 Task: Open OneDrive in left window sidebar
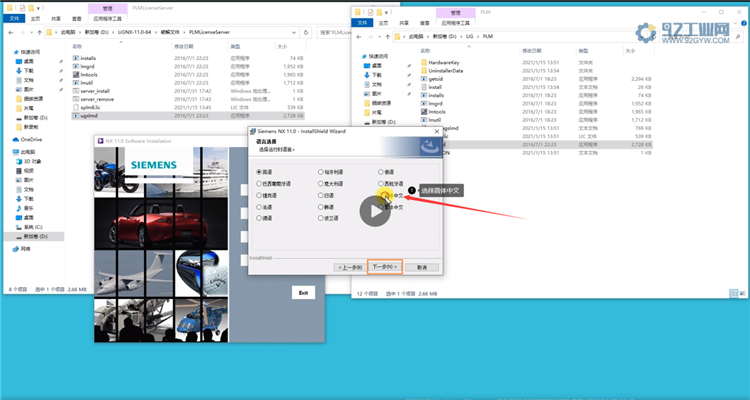tap(31, 139)
